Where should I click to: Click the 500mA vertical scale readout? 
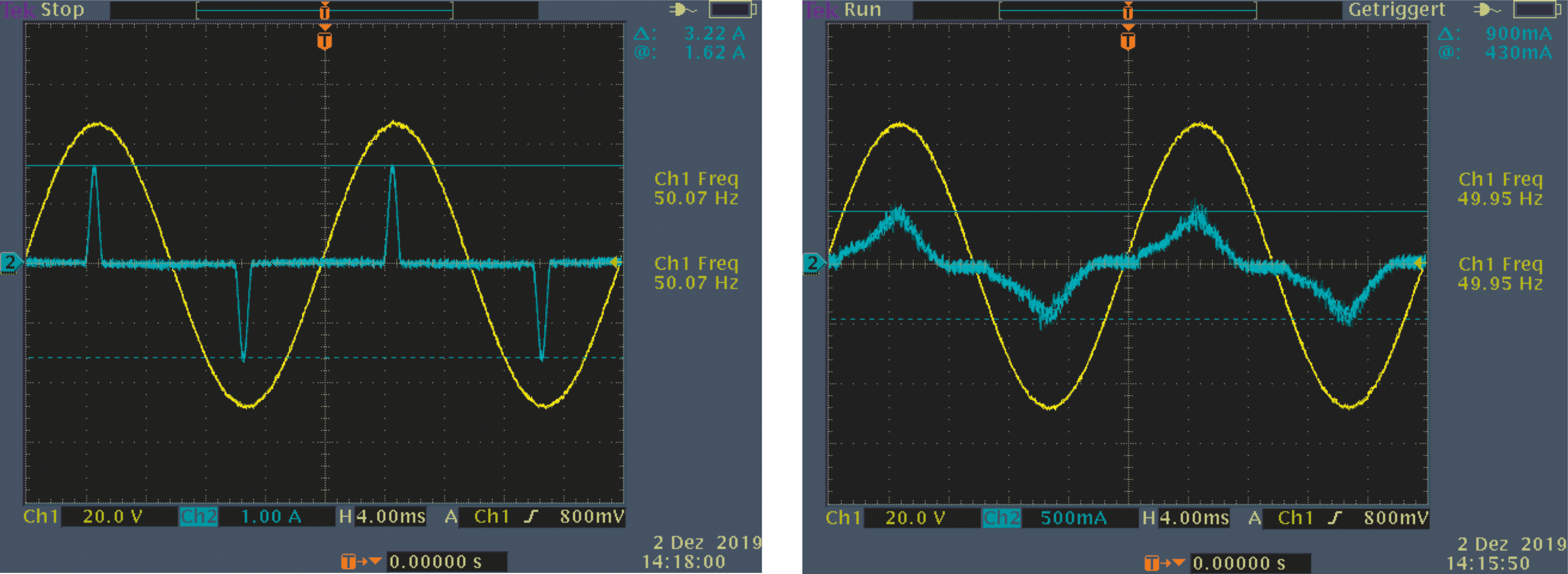1073,518
